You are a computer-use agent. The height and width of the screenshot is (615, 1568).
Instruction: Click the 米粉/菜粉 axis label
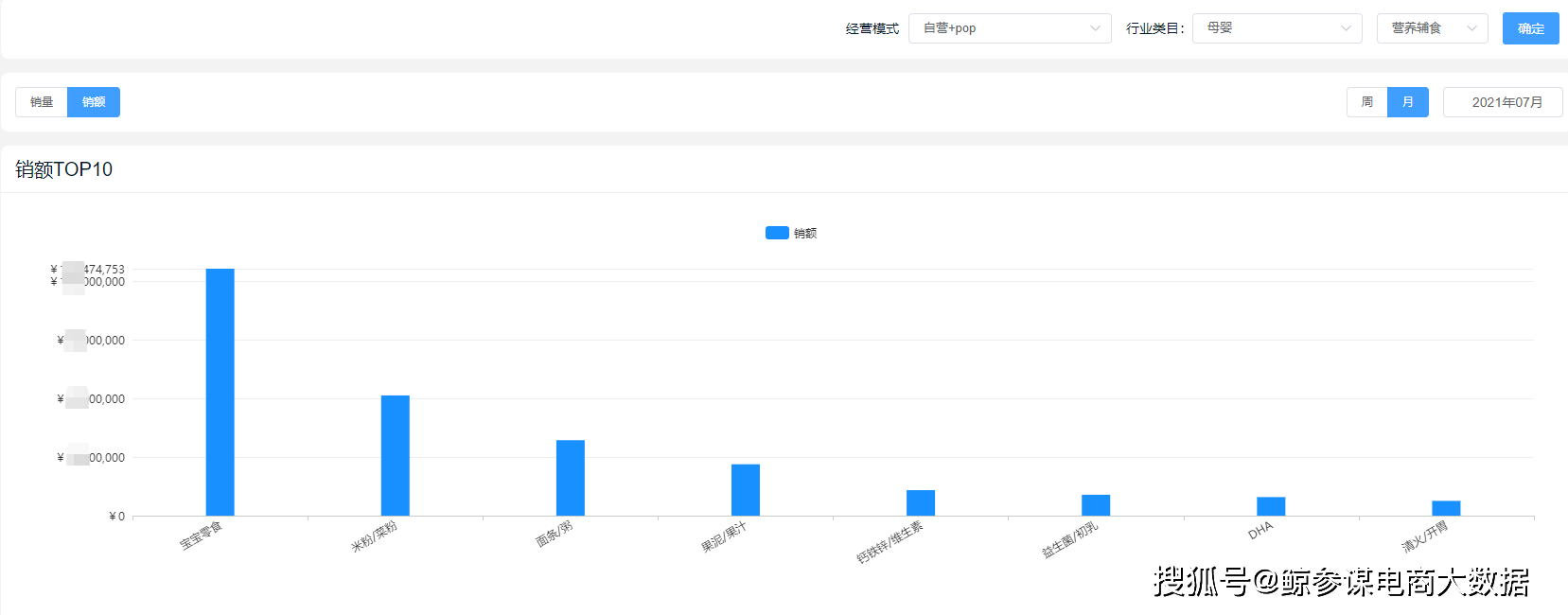click(375, 536)
